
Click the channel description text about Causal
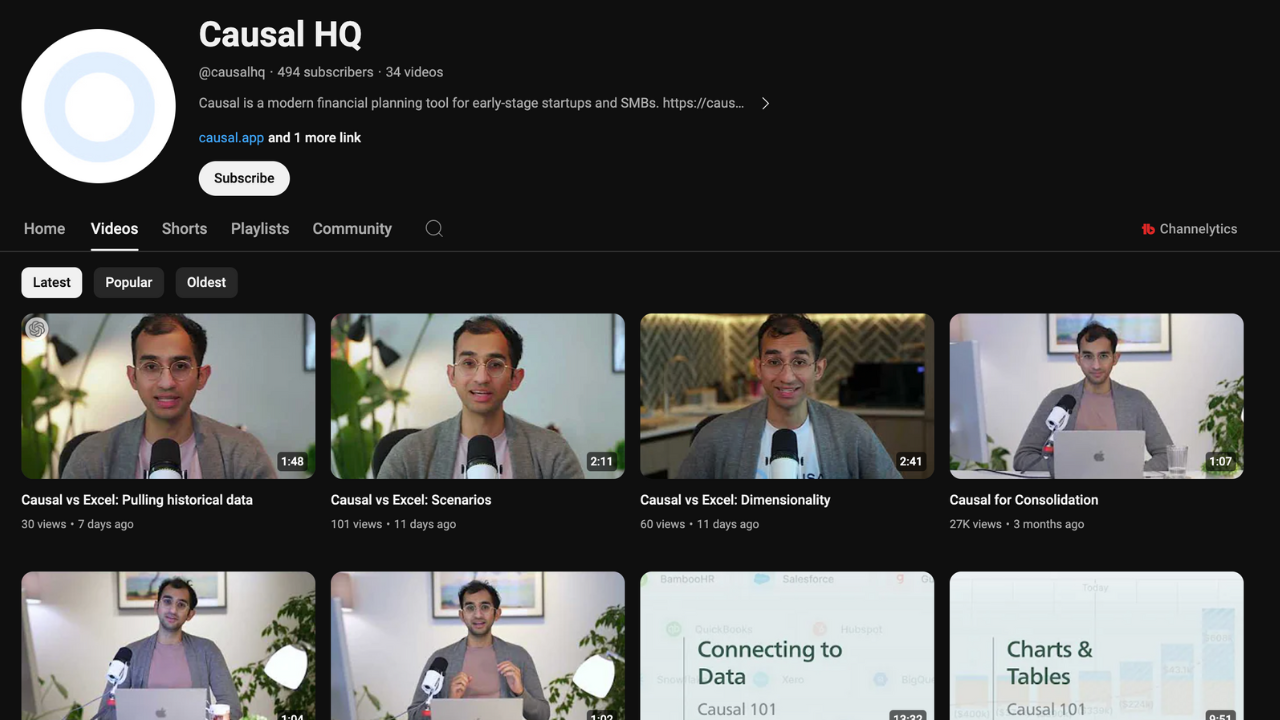471,103
